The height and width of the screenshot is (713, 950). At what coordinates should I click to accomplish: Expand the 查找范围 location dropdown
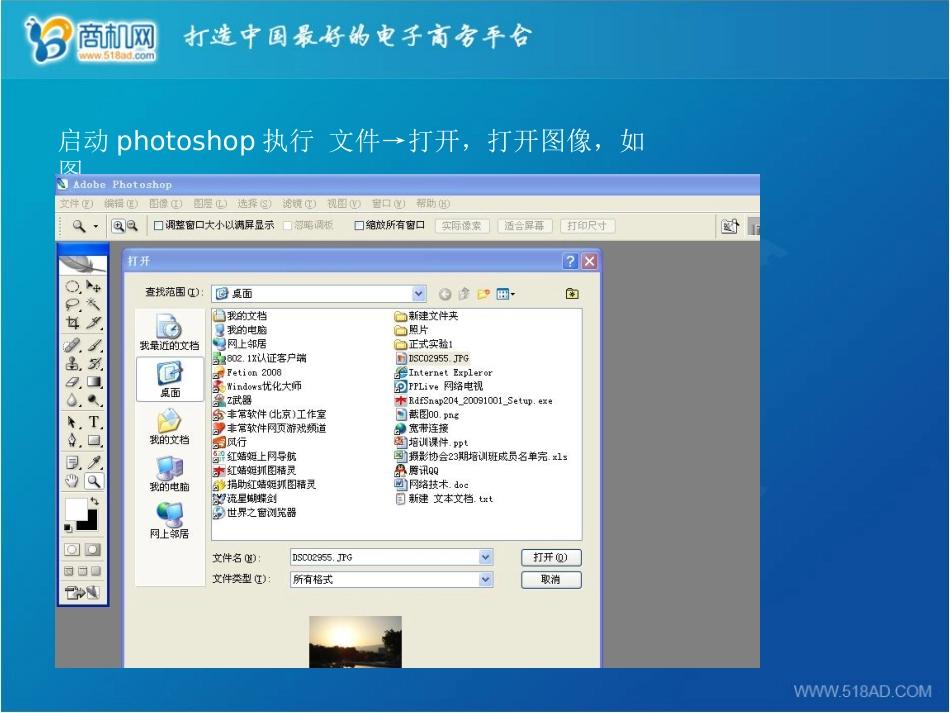pyautogui.click(x=419, y=294)
